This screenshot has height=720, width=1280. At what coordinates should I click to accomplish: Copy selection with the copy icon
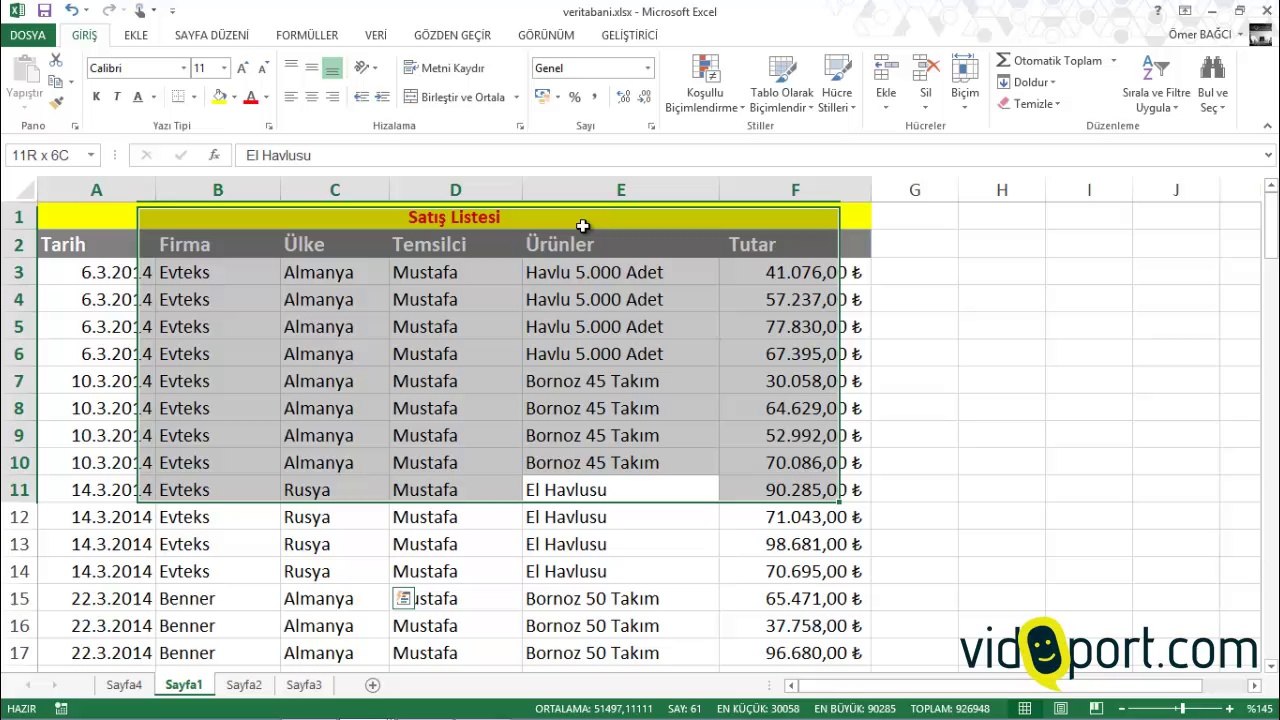click(x=57, y=82)
